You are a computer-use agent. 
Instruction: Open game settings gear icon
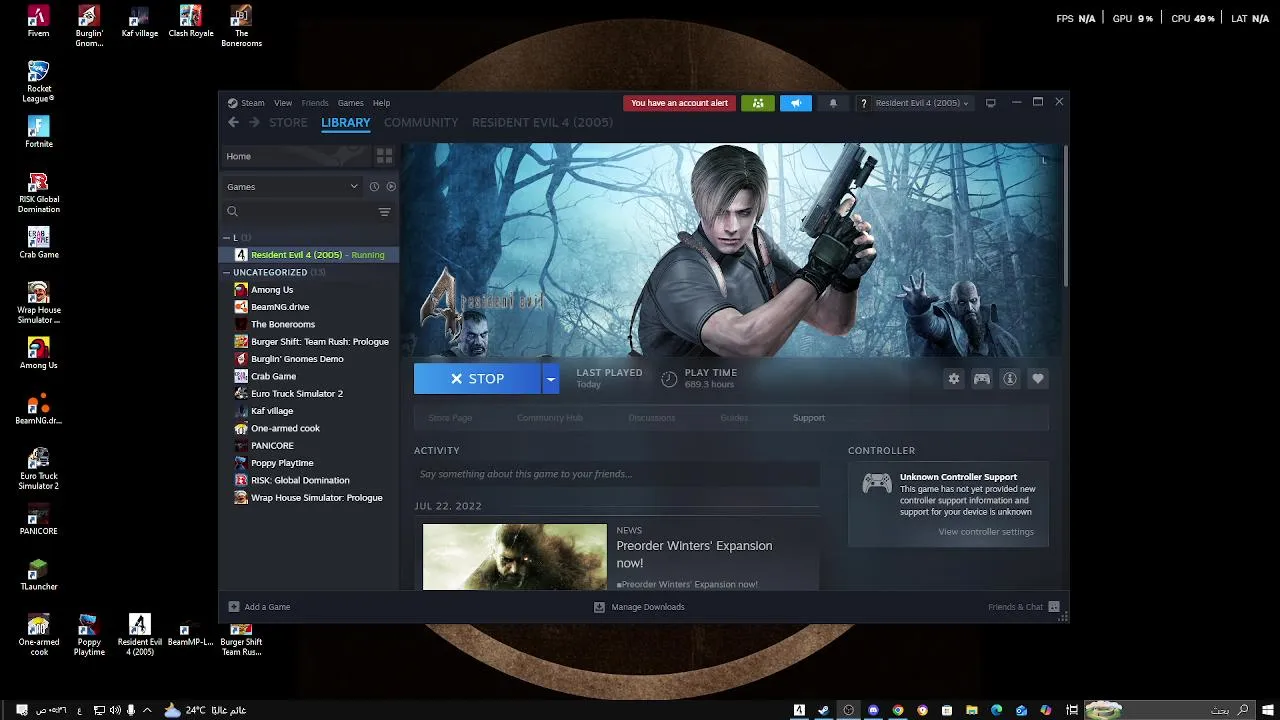pyautogui.click(x=954, y=379)
